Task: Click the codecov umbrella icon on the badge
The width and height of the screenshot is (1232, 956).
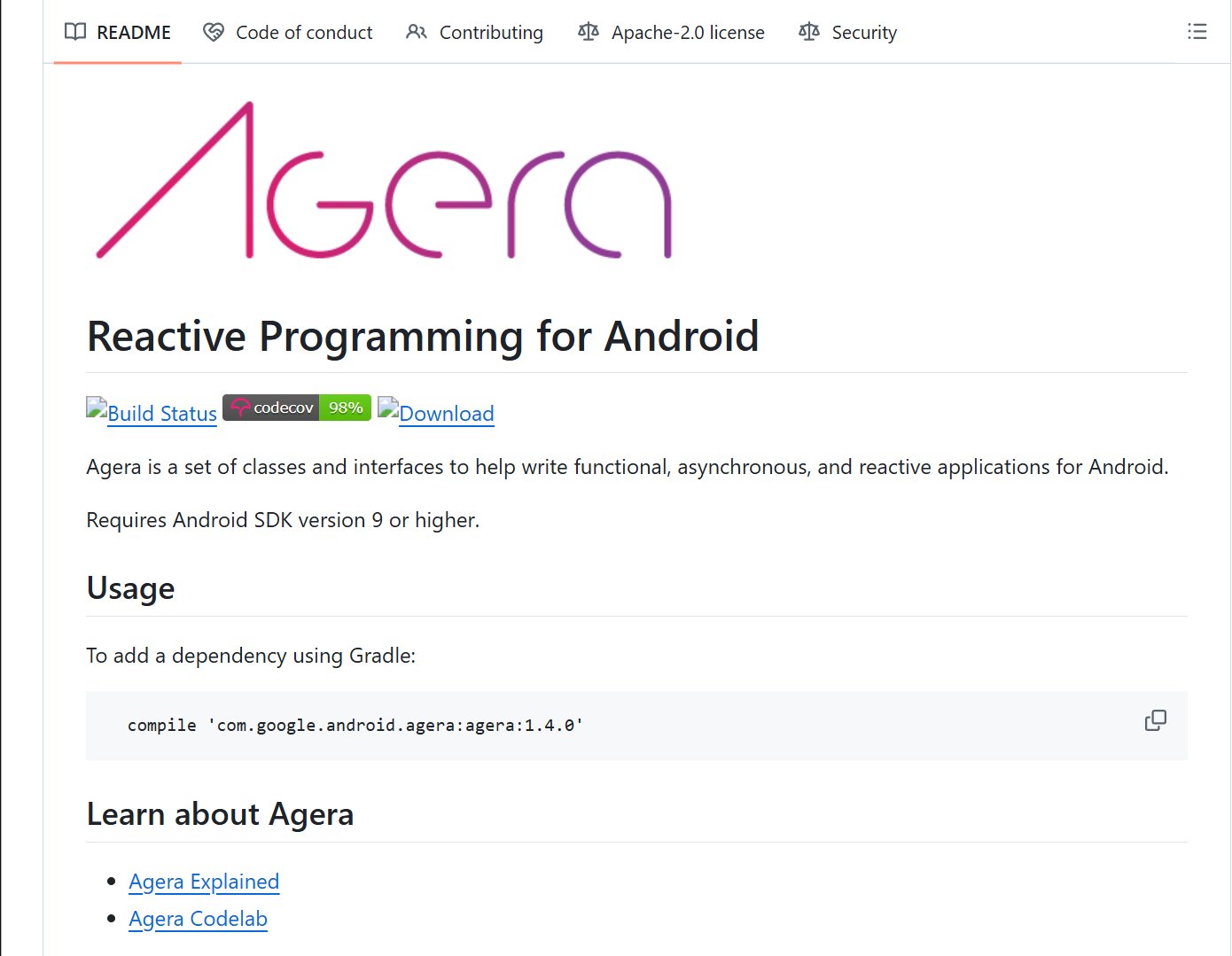Action: point(240,408)
